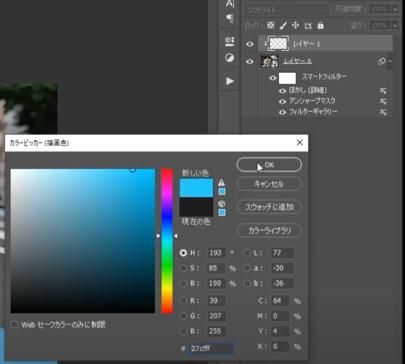The image size is (405, 364).
Task: Open the ソフトライト blend mode dropdown
Action: click(287, 10)
